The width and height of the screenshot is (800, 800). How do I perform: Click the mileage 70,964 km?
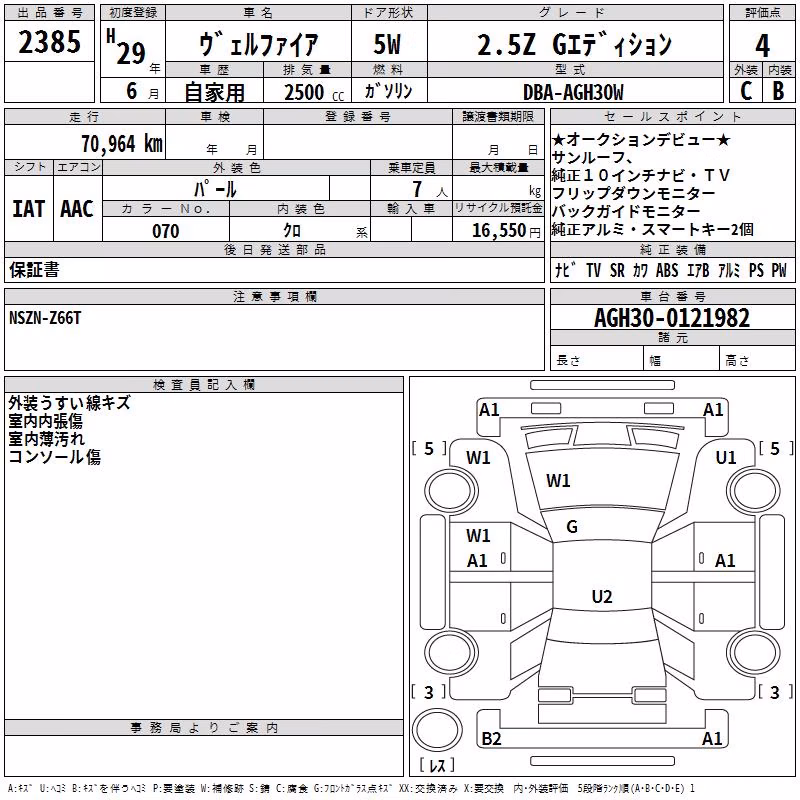pyautogui.click(x=122, y=143)
